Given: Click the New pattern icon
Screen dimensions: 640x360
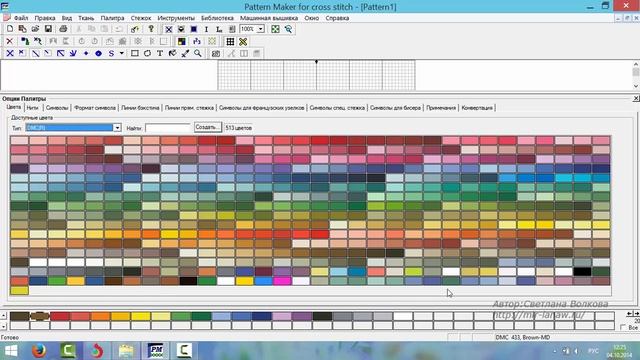Looking at the screenshot, I should point(10,29).
